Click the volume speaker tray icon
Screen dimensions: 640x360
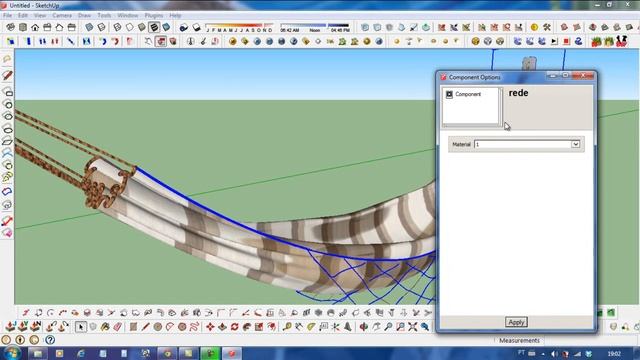click(x=554, y=354)
